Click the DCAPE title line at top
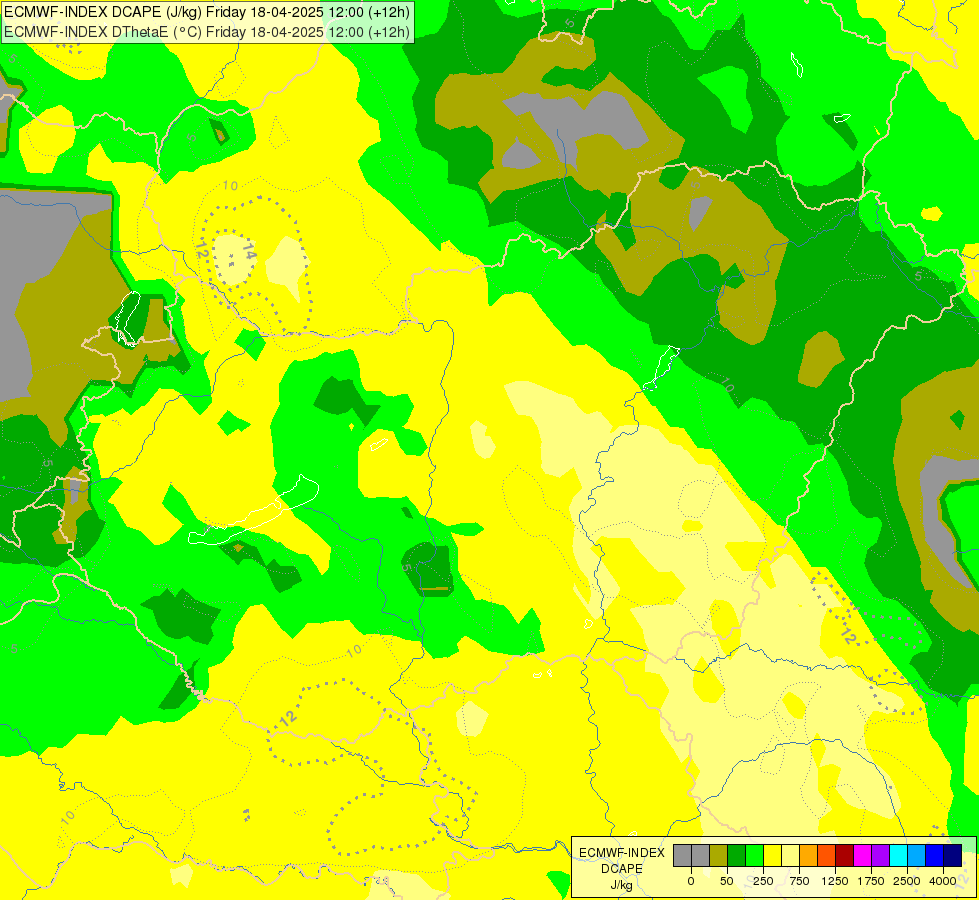The image size is (979, 900). coord(207,12)
